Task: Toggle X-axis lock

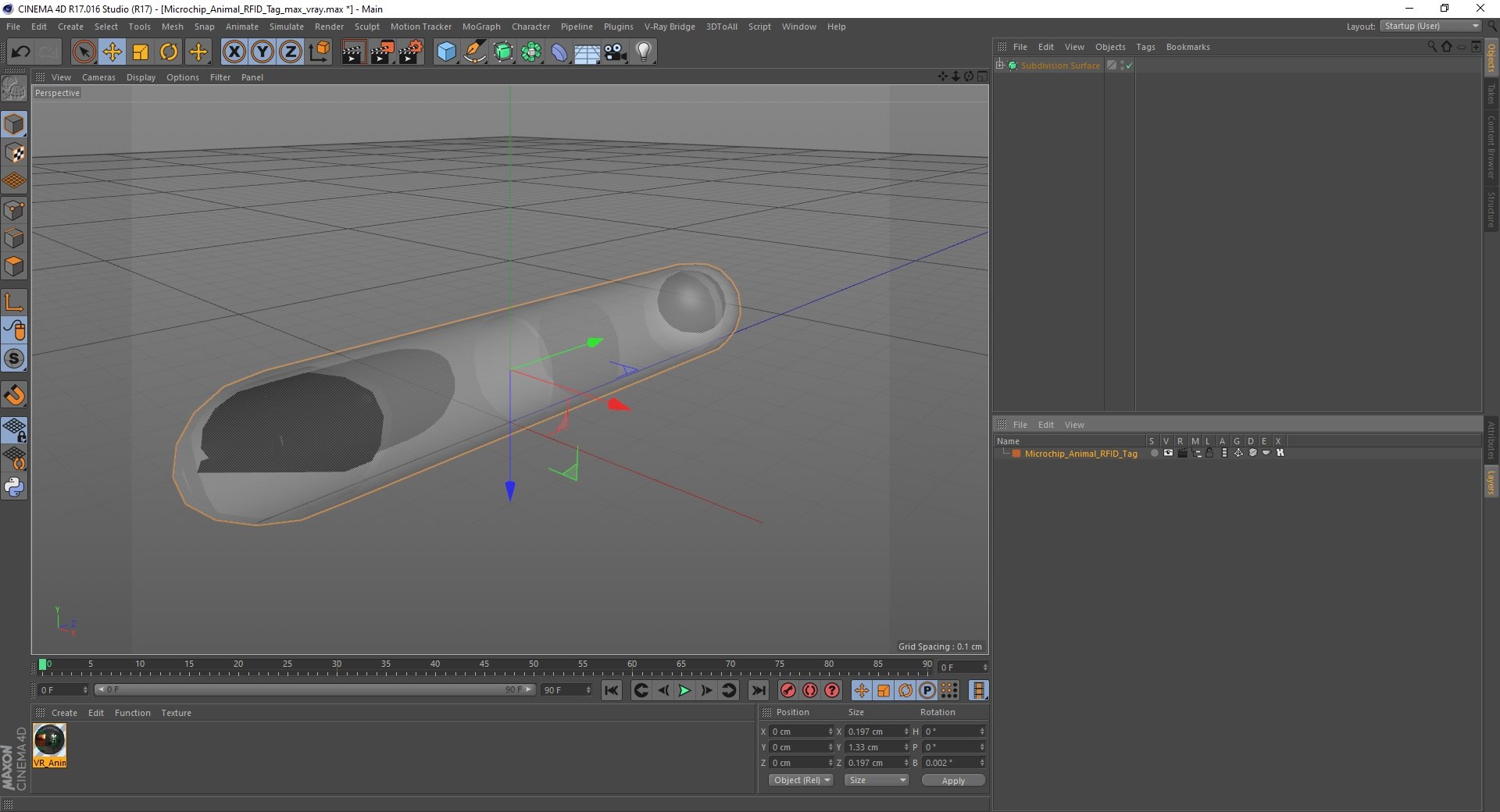Action: [x=234, y=52]
